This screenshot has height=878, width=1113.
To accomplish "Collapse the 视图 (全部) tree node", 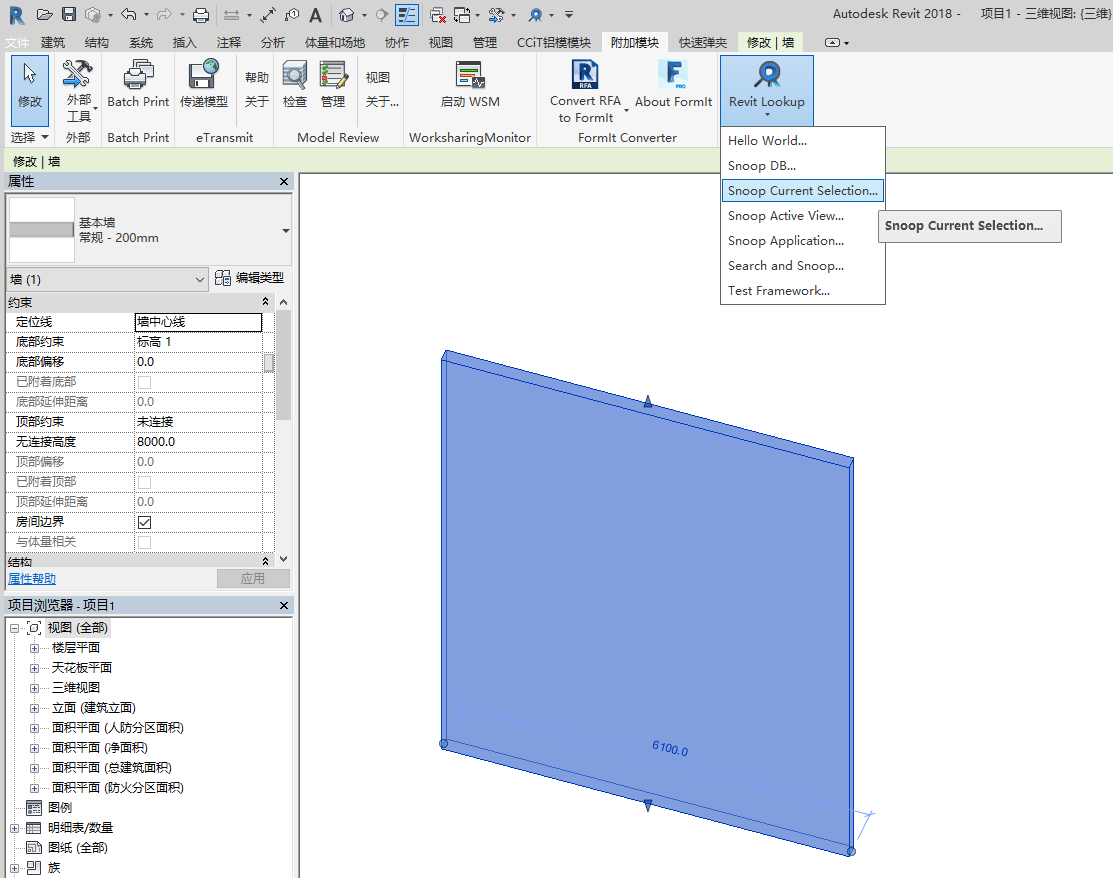I will pyautogui.click(x=14, y=628).
